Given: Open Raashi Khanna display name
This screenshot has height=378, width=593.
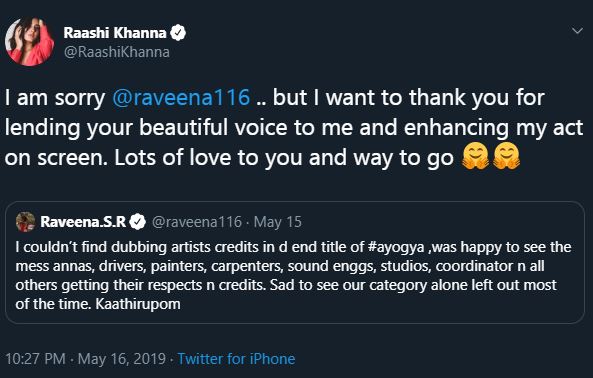Looking at the screenshot, I should [115, 33].
